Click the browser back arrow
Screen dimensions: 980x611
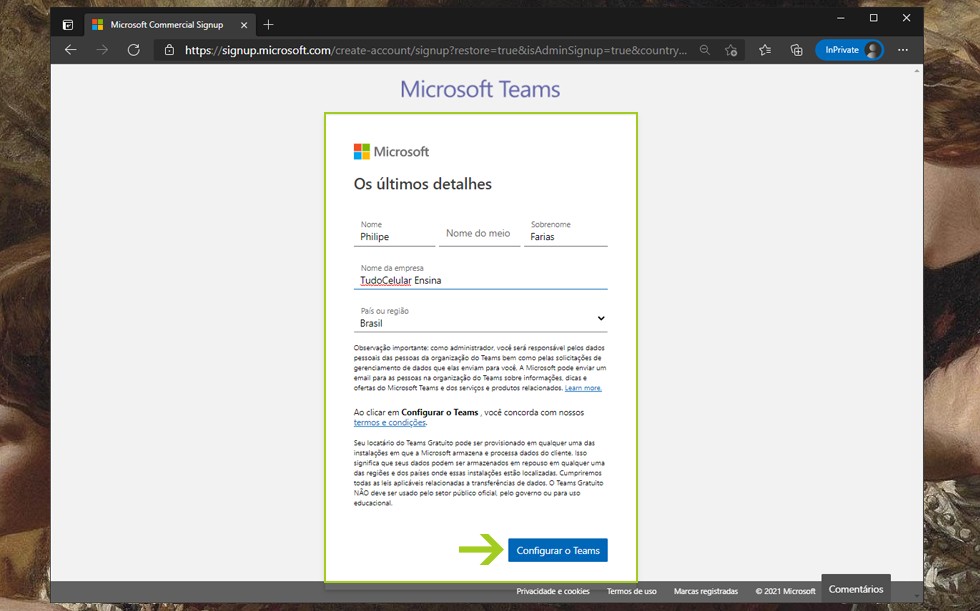point(70,50)
